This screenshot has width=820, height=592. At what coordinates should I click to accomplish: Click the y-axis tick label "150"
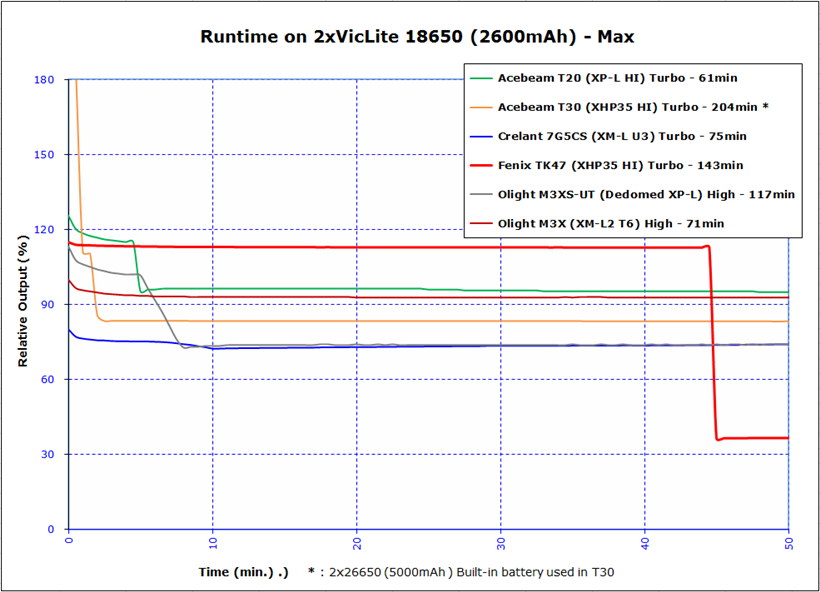(x=44, y=155)
